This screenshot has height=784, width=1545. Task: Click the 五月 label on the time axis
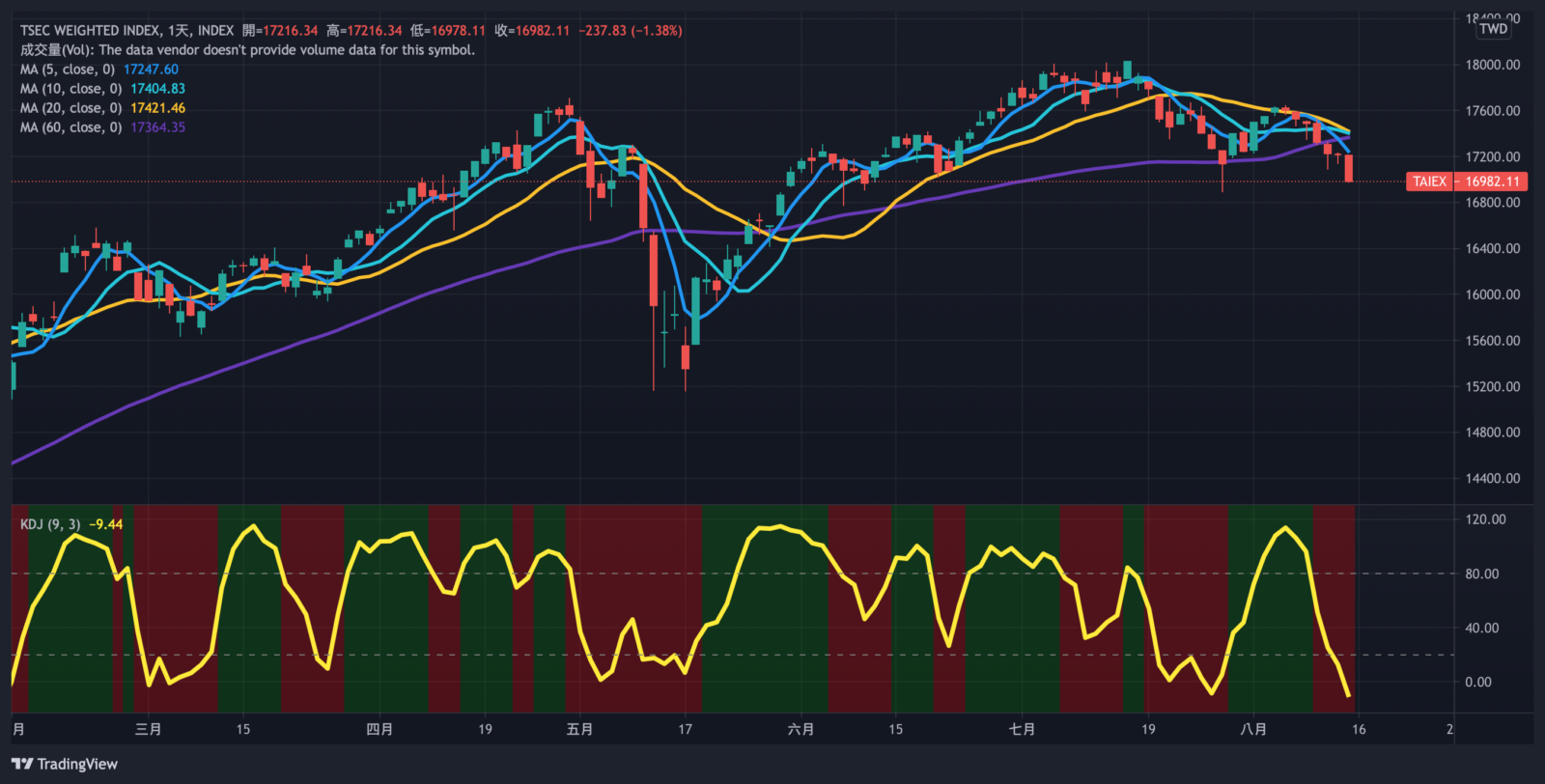(x=579, y=729)
